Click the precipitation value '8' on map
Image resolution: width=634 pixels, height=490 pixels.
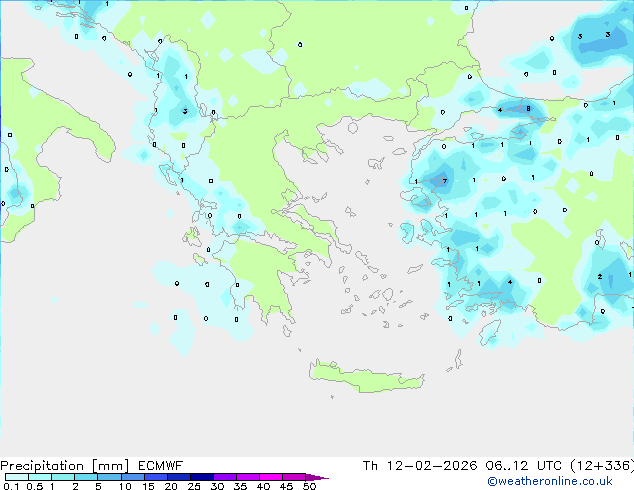tap(528, 108)
